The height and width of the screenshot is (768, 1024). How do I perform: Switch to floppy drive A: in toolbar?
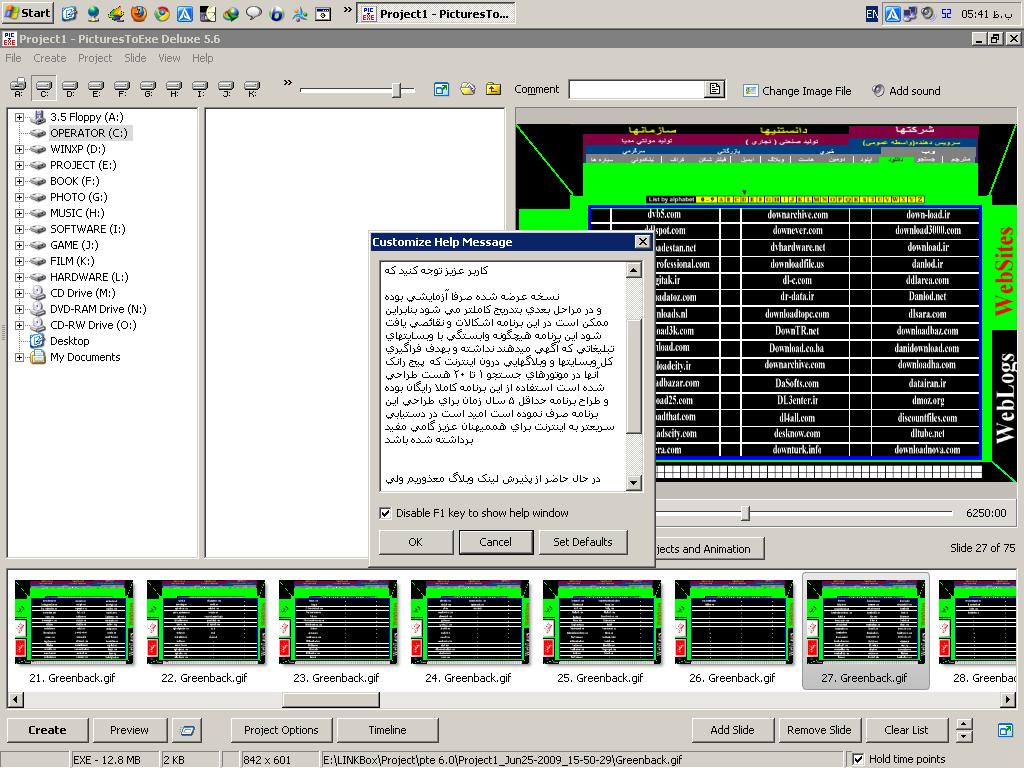point(18,88)
